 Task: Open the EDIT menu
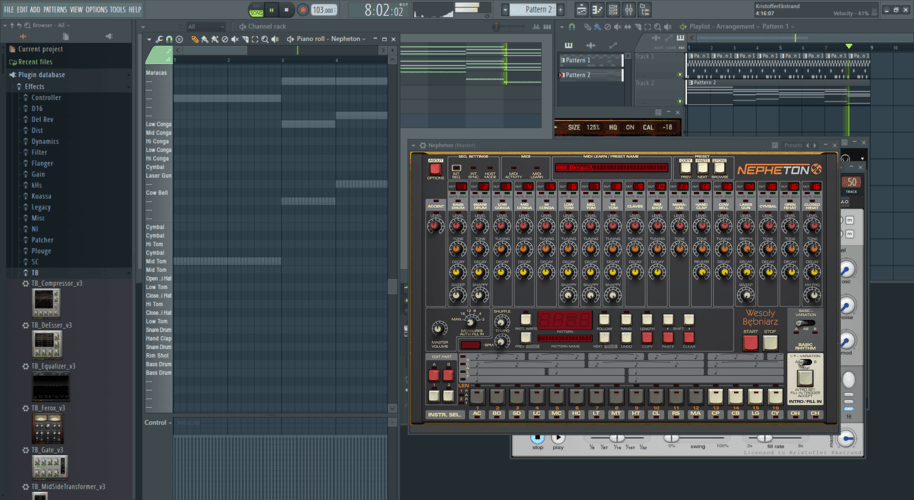(x=22, y=10)
